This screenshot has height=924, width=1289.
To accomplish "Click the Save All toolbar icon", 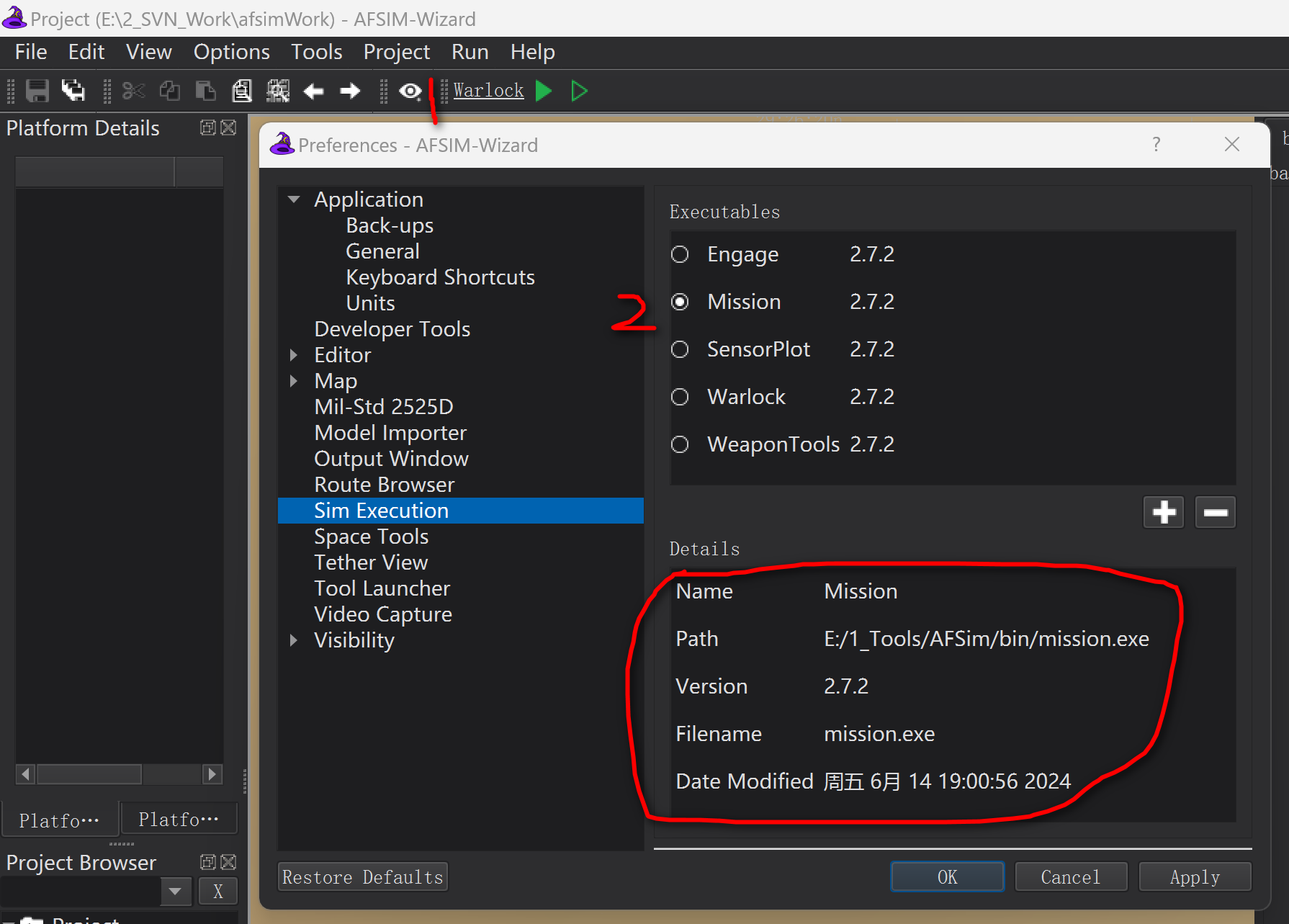I will [73, 91].
